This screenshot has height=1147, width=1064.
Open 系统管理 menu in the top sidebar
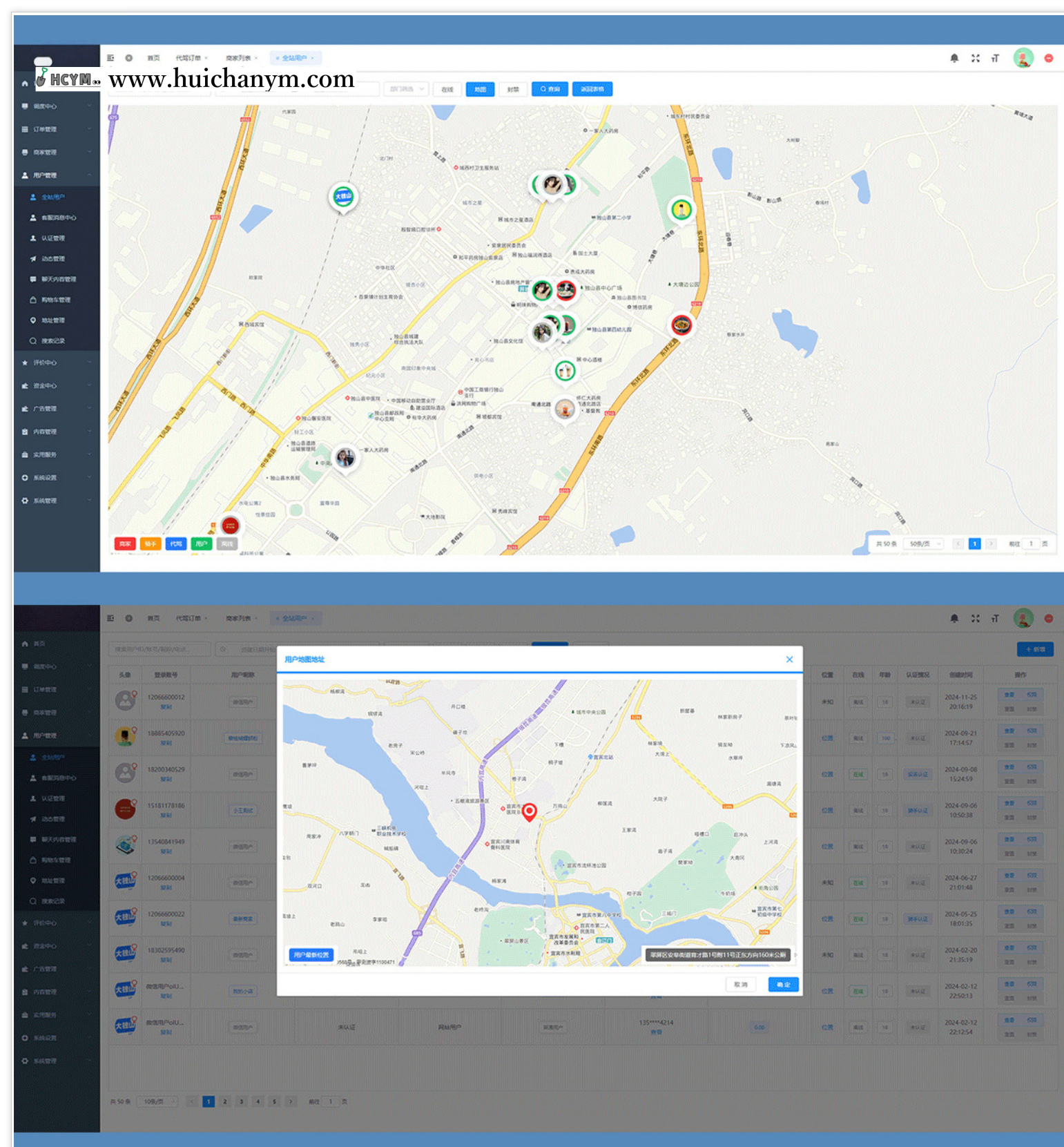[x=57, y=501]
